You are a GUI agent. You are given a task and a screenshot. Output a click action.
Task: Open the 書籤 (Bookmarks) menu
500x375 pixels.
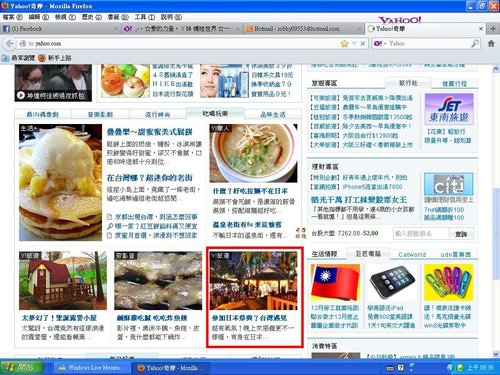(118, 17)
